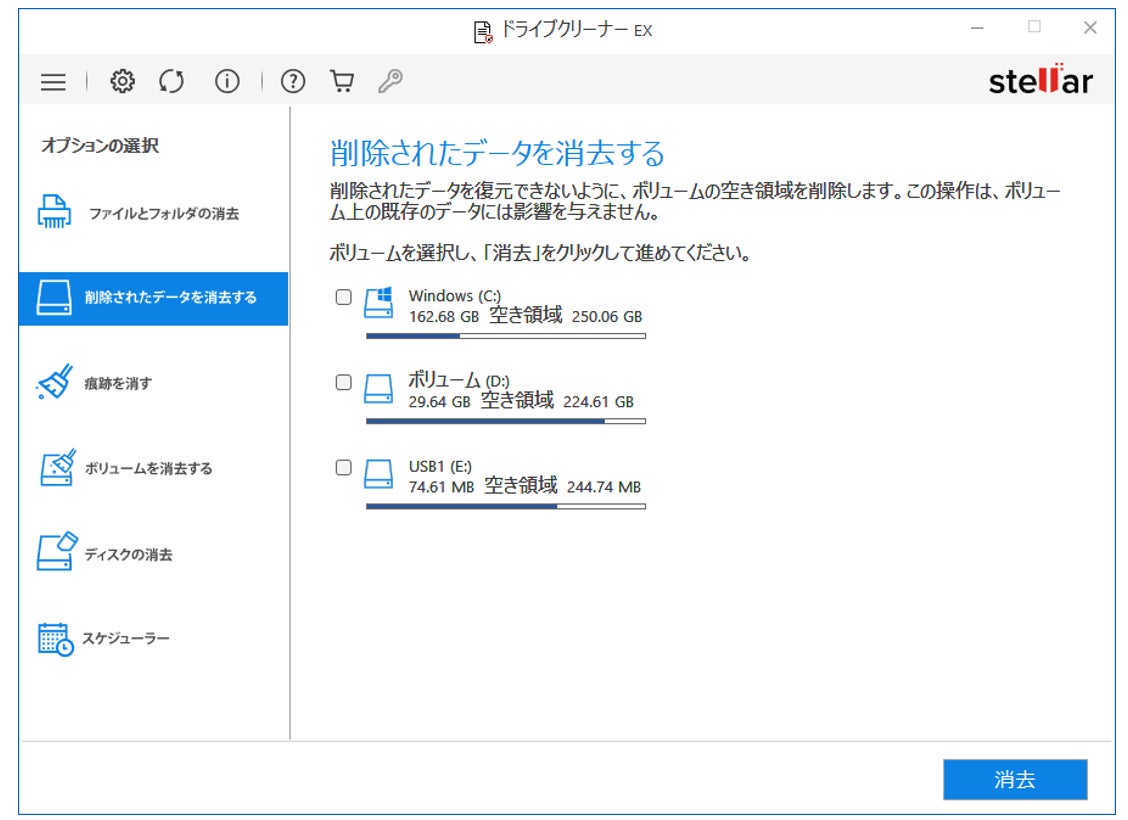
Task: Click the 29.64 GB free space value
Action: click(x=440, y=402)
